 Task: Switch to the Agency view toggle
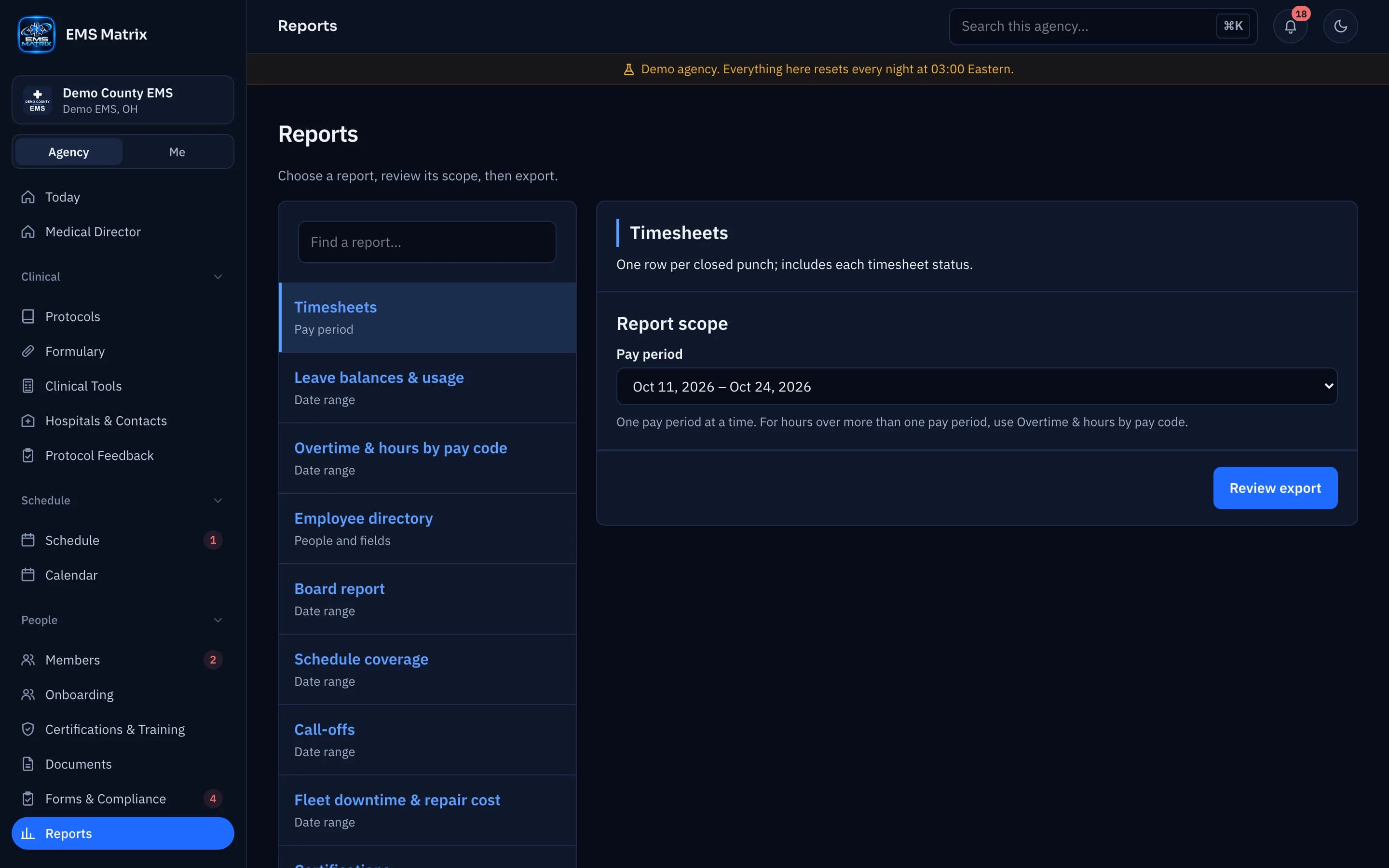(x=69, y=152)
